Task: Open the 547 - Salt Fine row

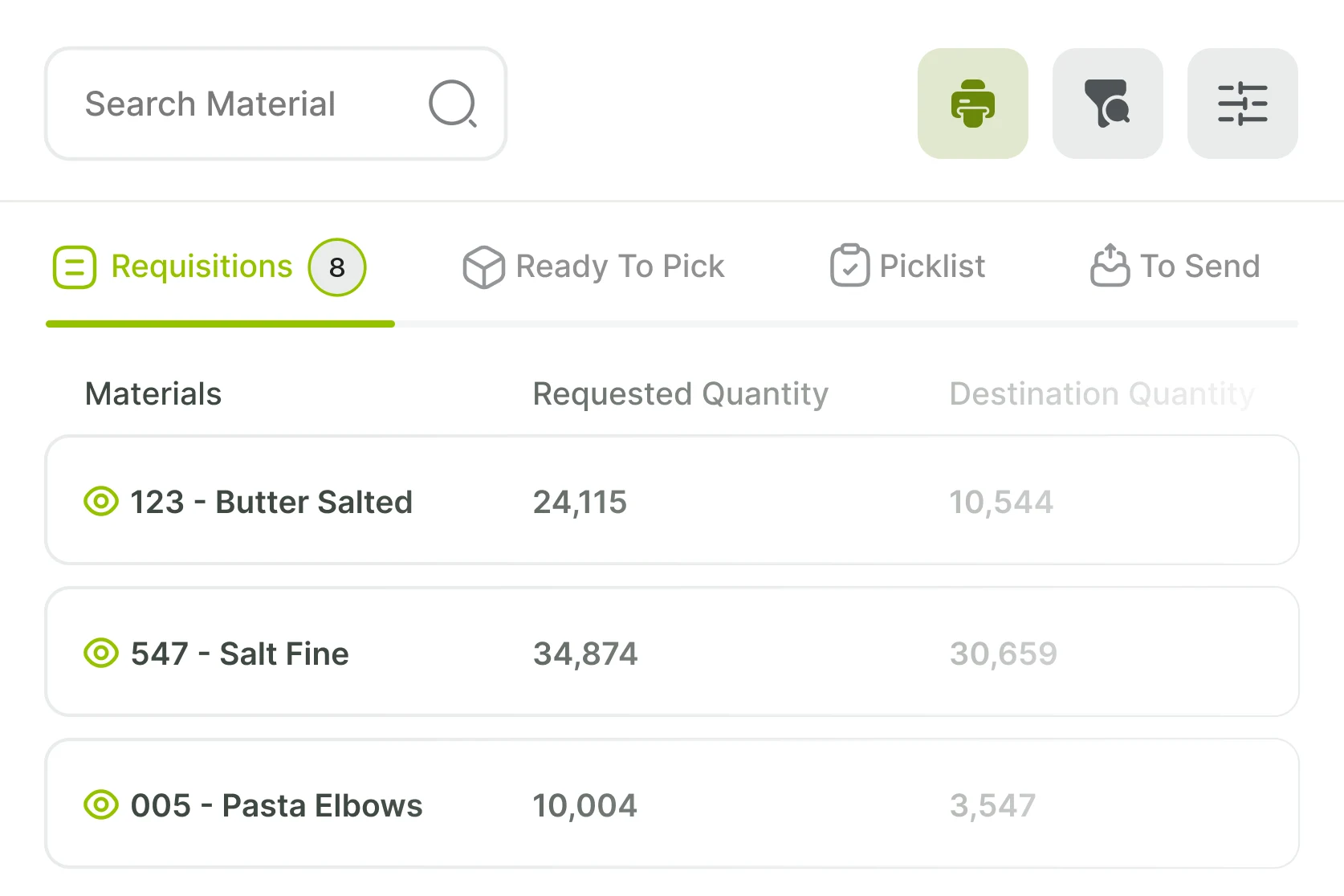Action: click(x=671, y=652)
